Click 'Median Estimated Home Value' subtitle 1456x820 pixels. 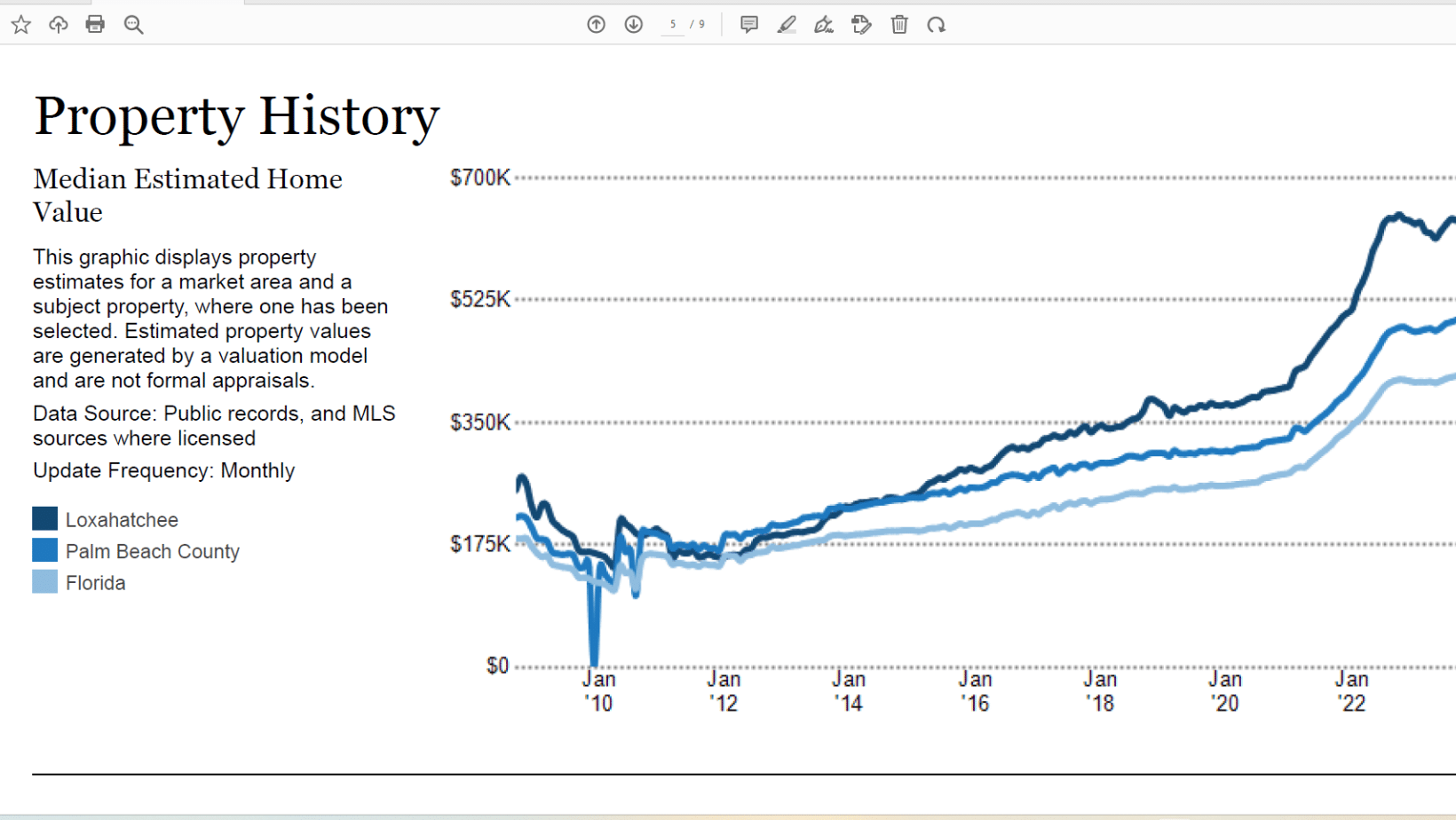pos(187,195)
